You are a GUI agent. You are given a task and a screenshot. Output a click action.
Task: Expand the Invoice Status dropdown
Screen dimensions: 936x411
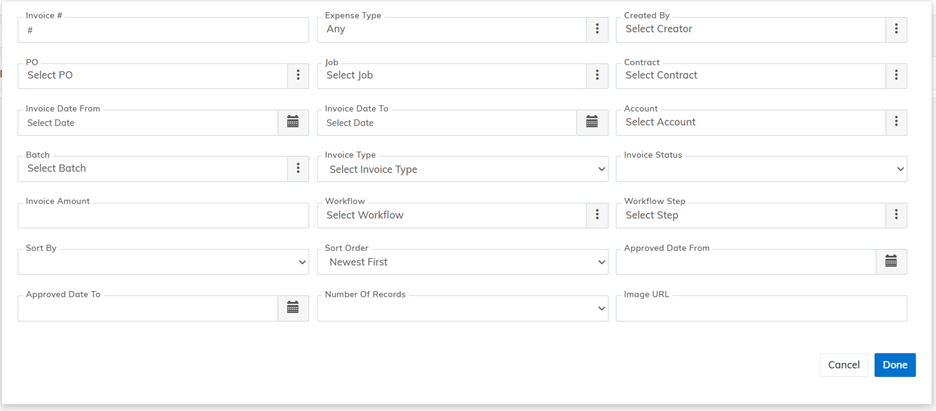[x=762, y=169]
